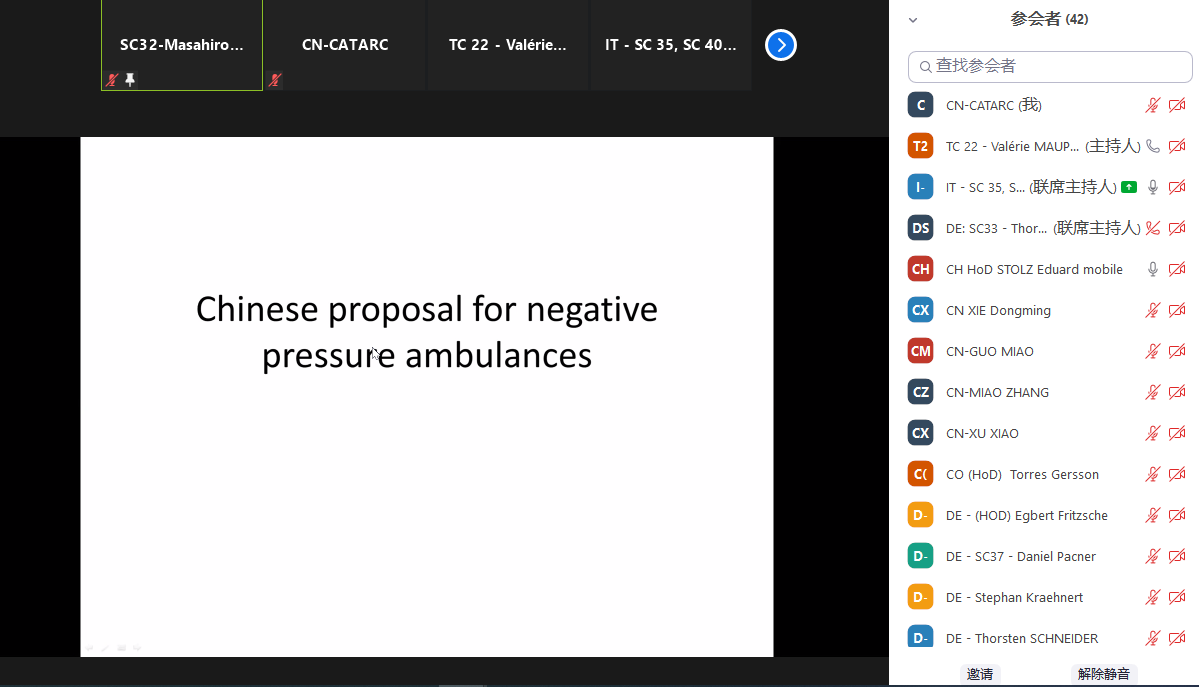Select the IT - SC 35, SC 40 video thumbnail
This screenshot has height=687, width=1199.
[x=671, y=45]
